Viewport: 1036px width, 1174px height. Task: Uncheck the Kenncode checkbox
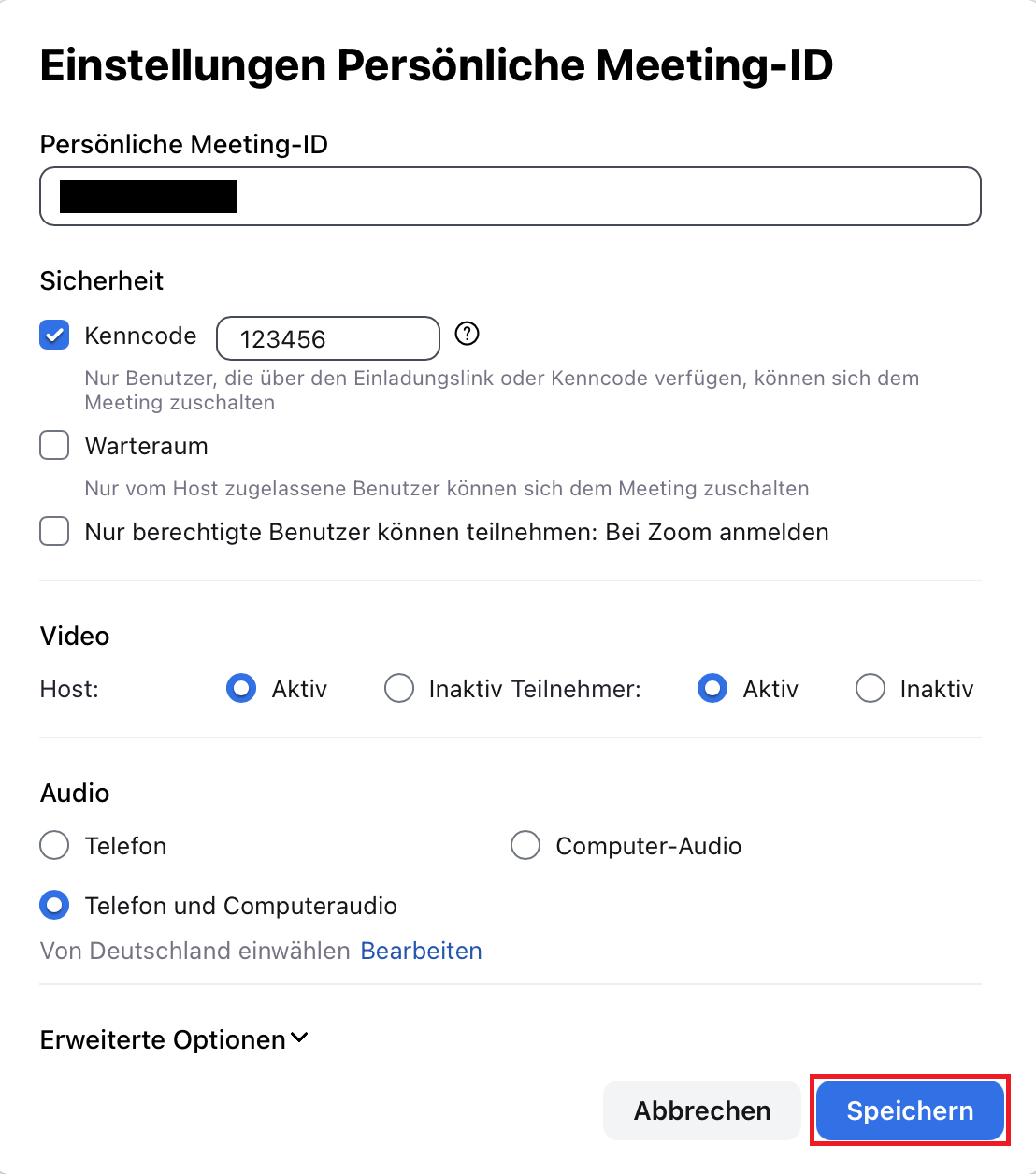click(54, 335)
